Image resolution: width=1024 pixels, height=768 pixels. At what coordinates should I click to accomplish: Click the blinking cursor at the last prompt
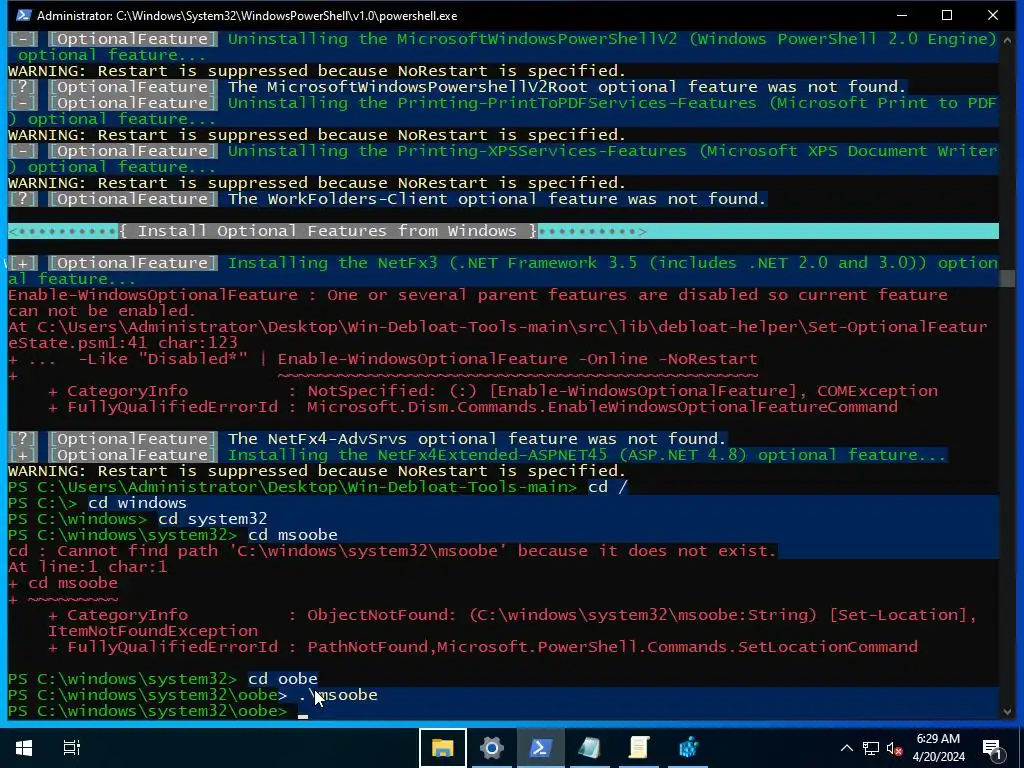(302, 715)
